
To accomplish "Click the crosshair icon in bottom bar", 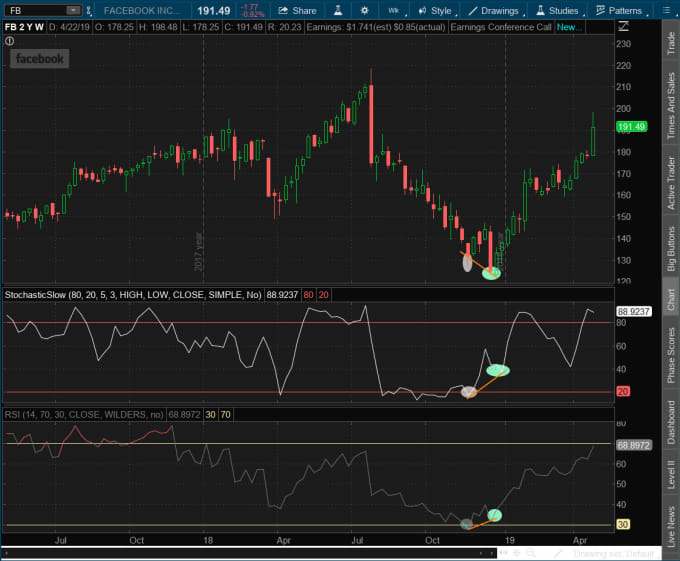I will 517,553.
